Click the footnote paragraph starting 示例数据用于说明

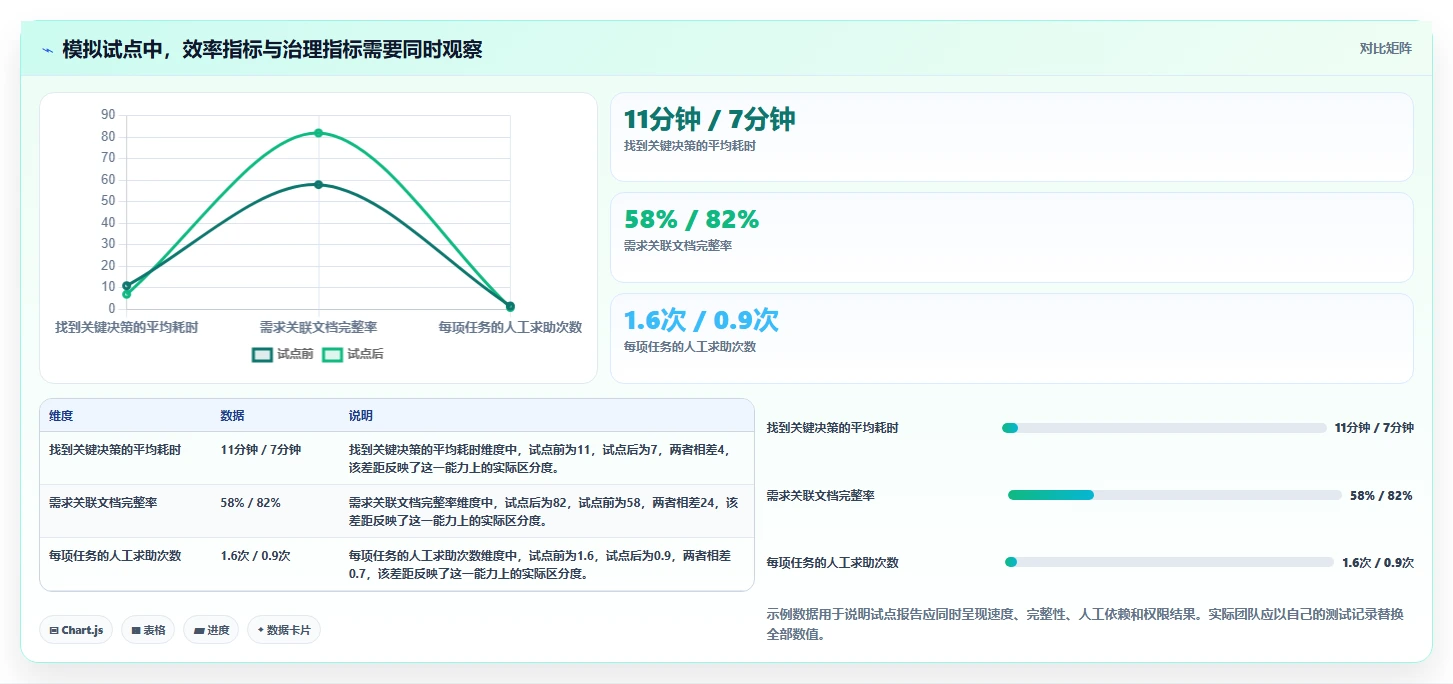tap(1085, 624)
